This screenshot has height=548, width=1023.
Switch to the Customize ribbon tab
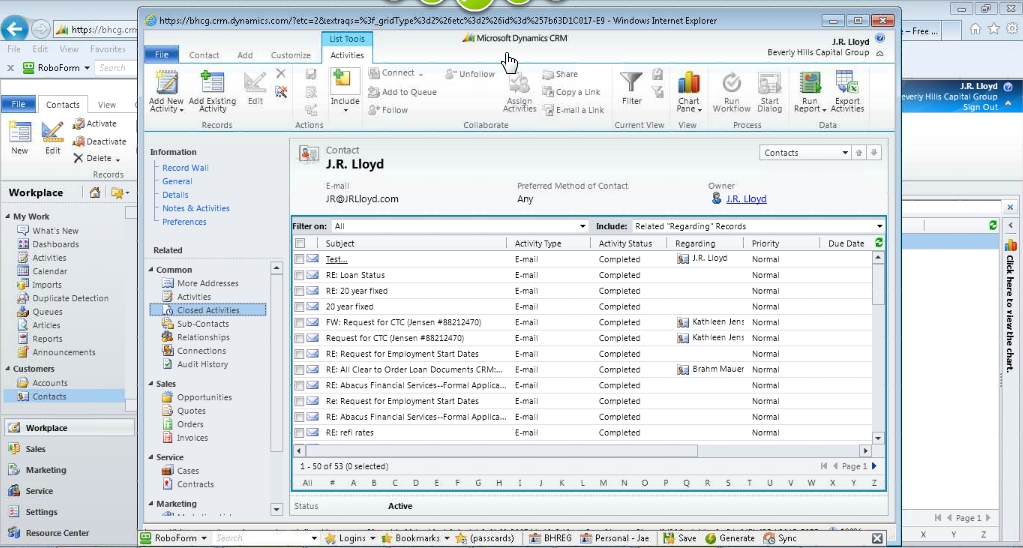point(291,55)
